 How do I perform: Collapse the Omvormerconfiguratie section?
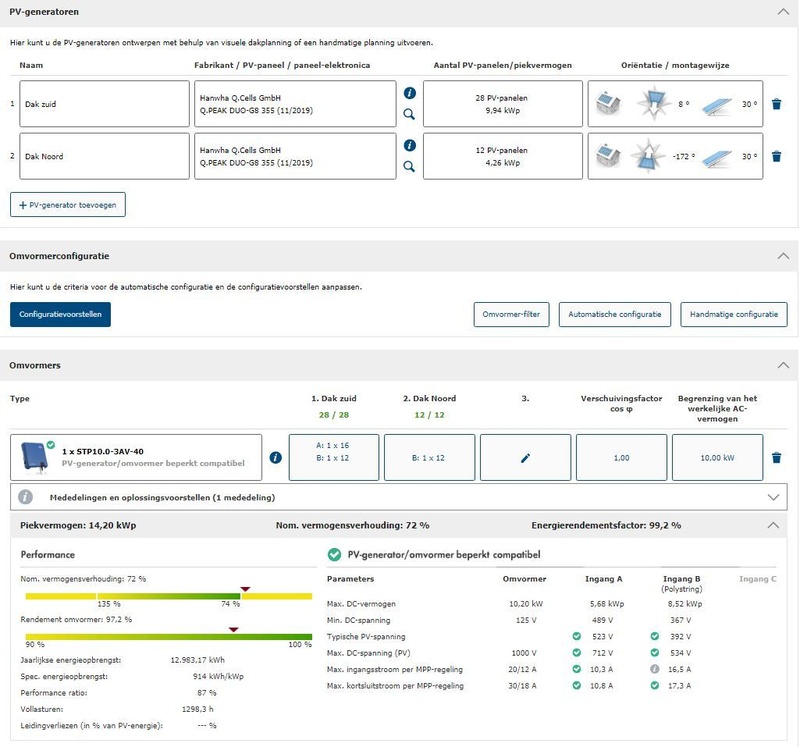pos(782,256)
